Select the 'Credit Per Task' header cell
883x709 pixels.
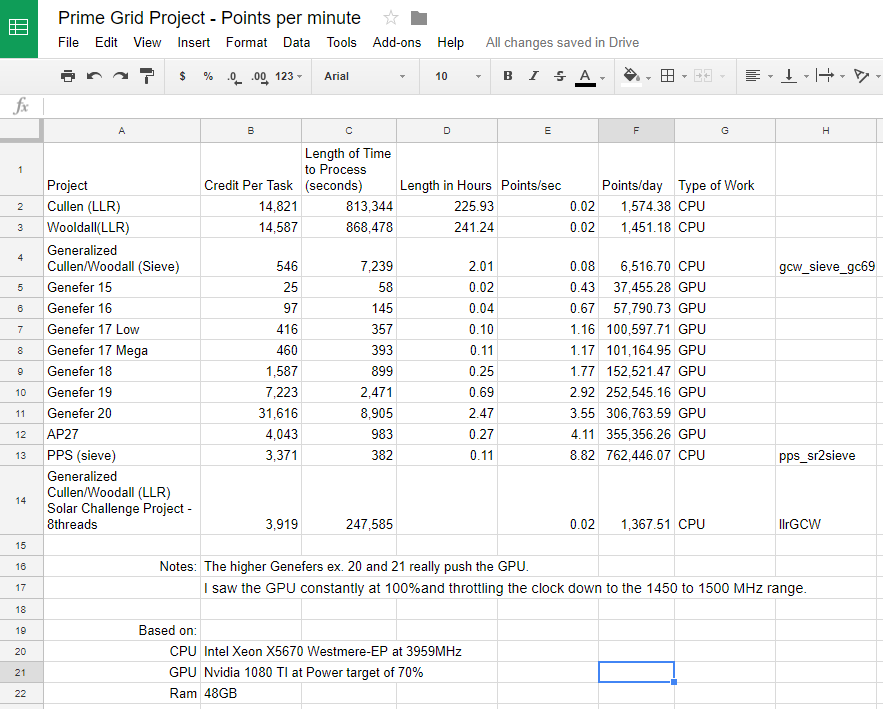pos(251,170)
